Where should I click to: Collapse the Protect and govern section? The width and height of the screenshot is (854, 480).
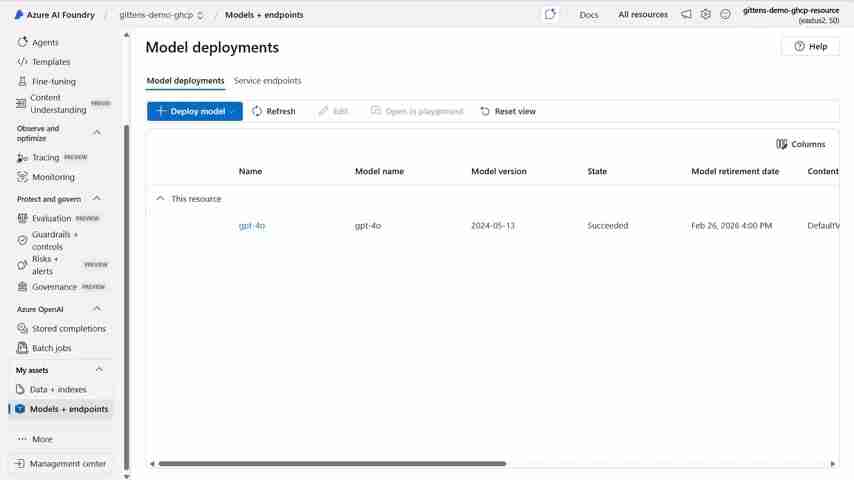97,198
